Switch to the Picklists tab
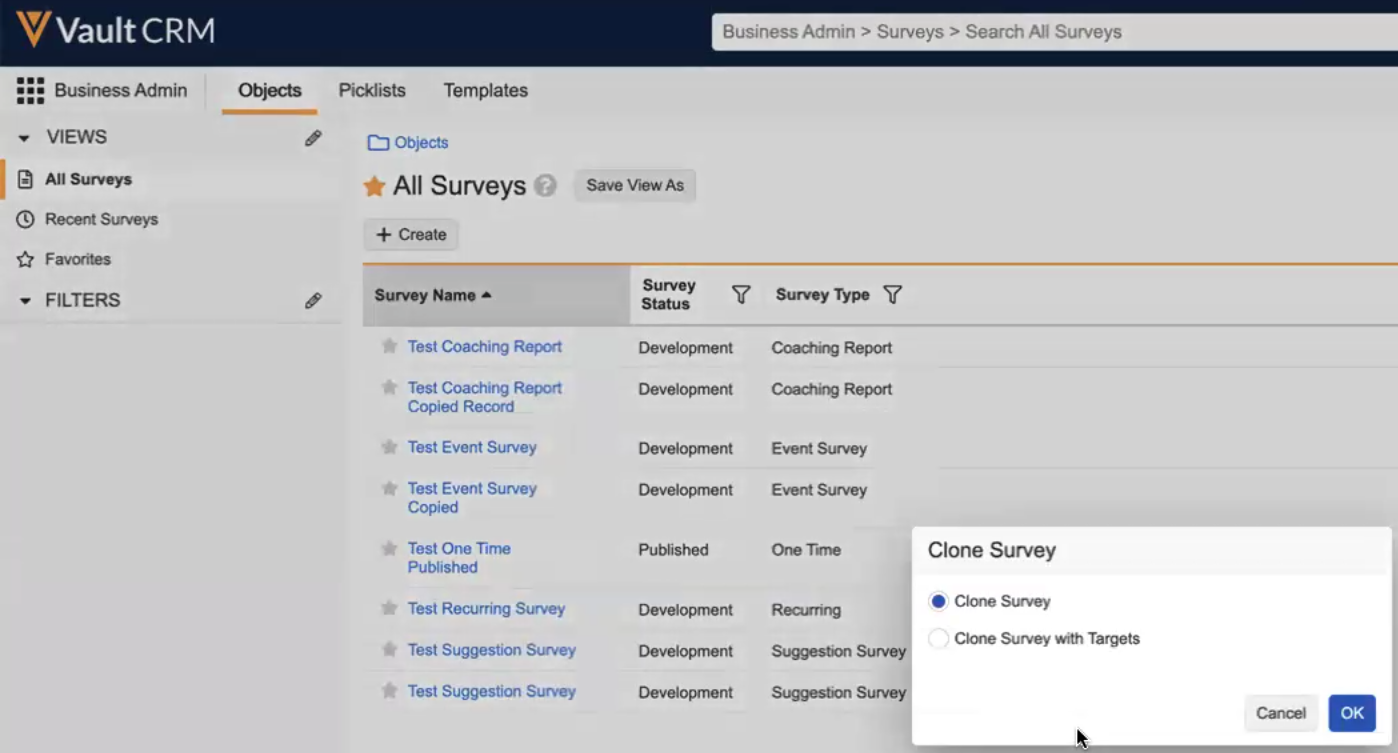Image resolution: width=1398 pixels, height=753 pixels. (x=372, y=90)
